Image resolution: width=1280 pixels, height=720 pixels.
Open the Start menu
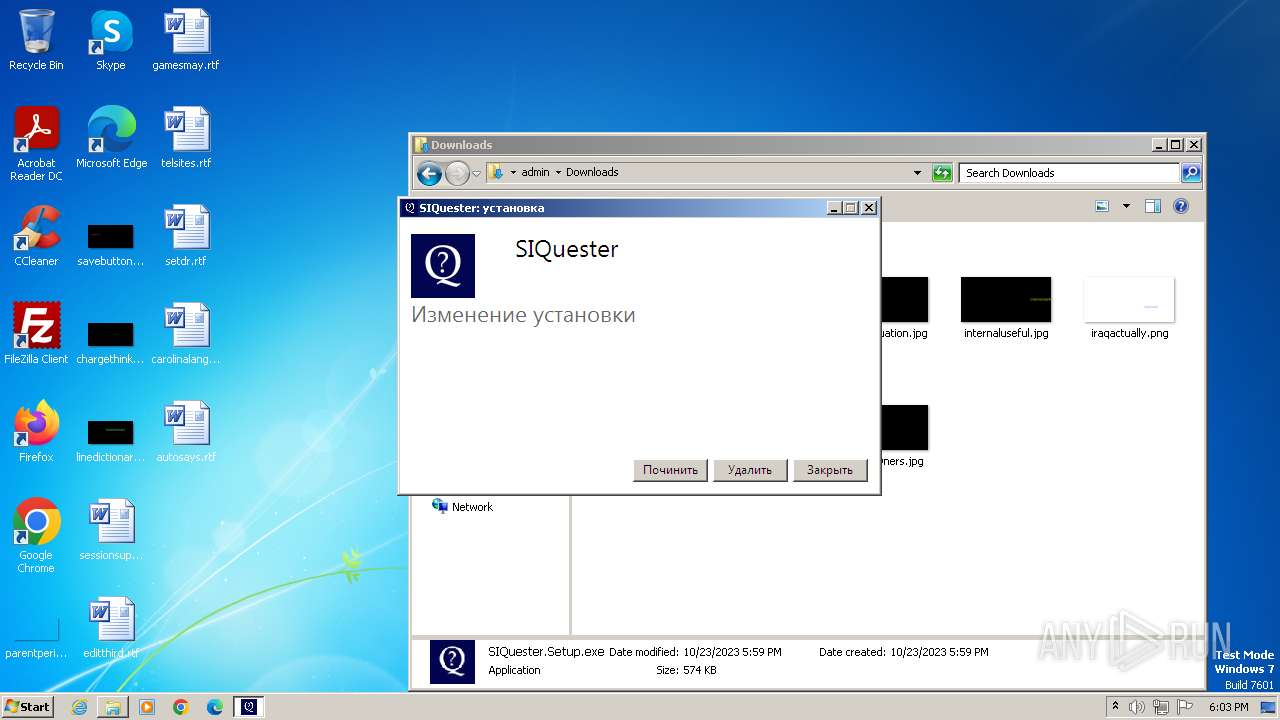point(28,706)
